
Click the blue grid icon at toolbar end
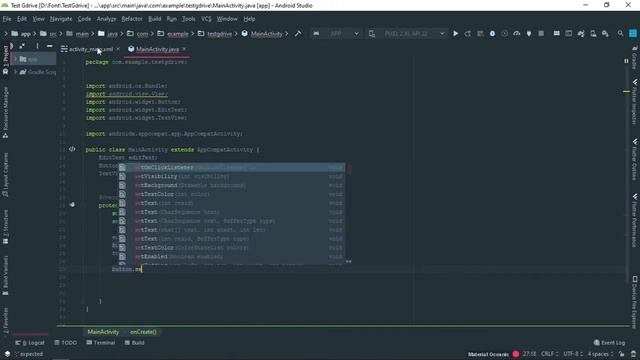click(633, 33)
